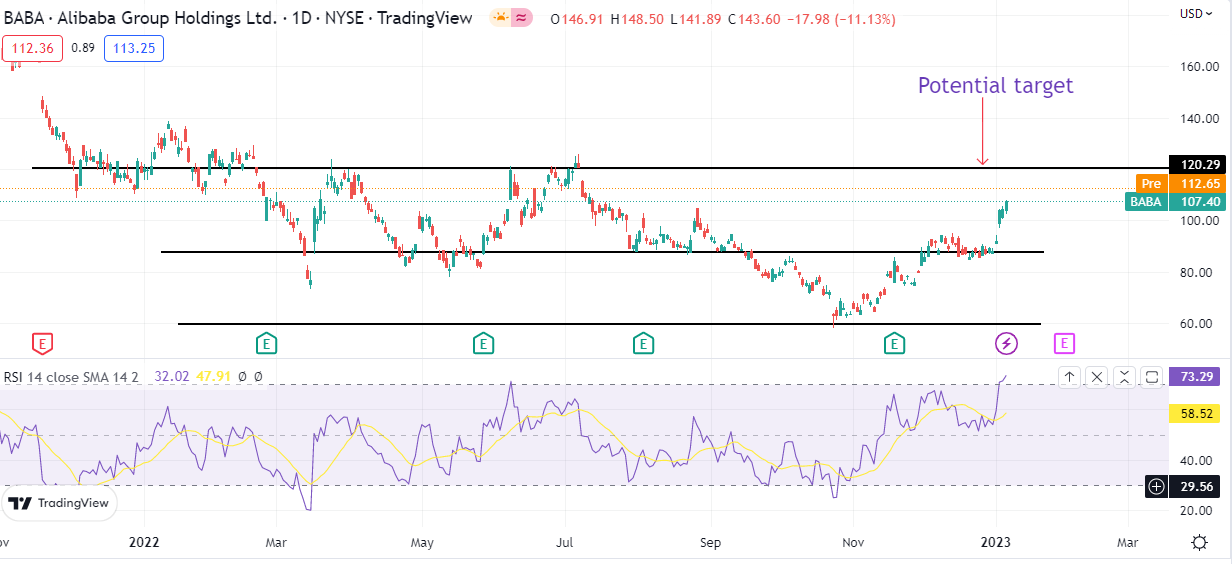Click the 2023 label on the time axis

click(x=997, y=543)
